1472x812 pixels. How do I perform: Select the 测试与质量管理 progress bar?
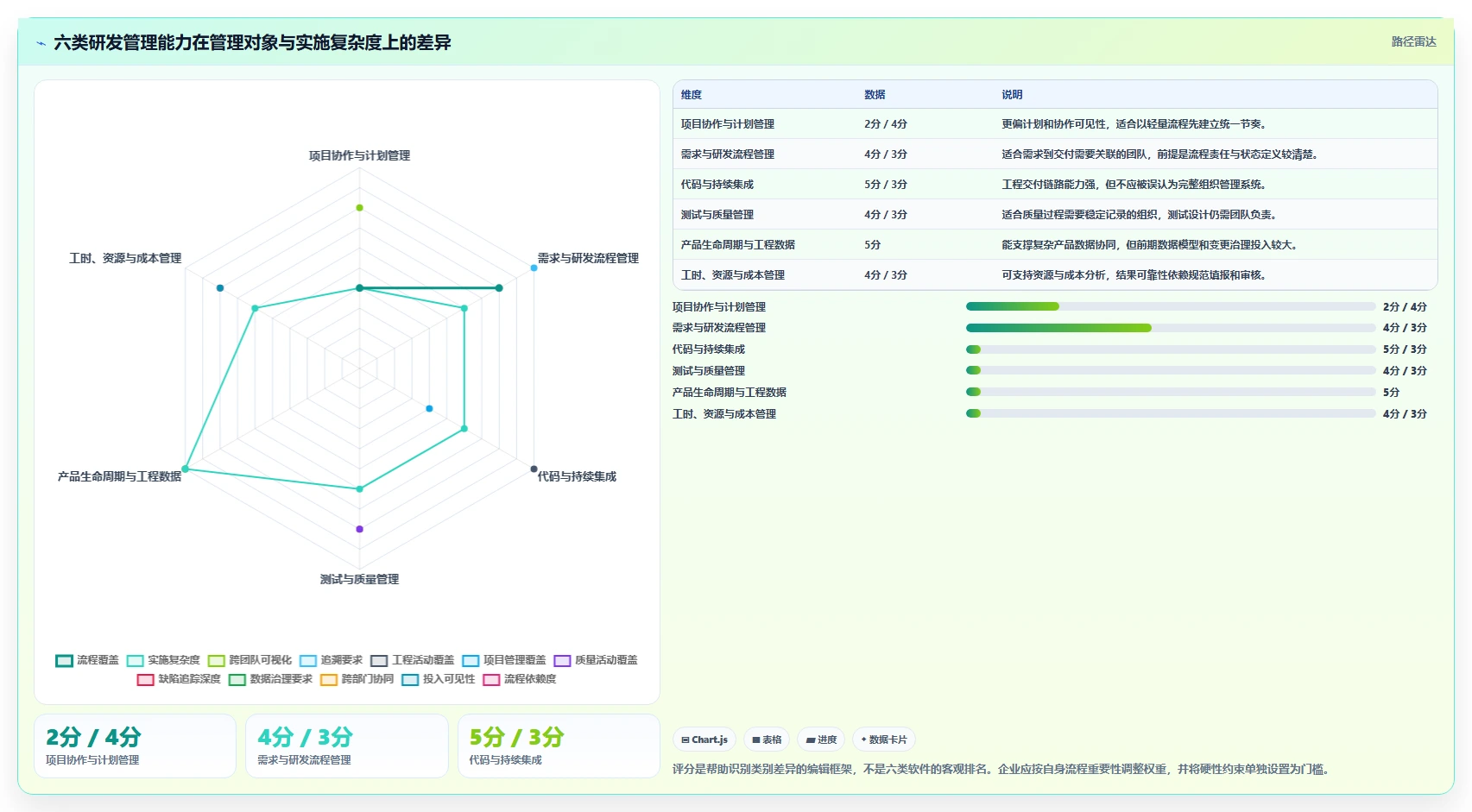click(1170, 371)
